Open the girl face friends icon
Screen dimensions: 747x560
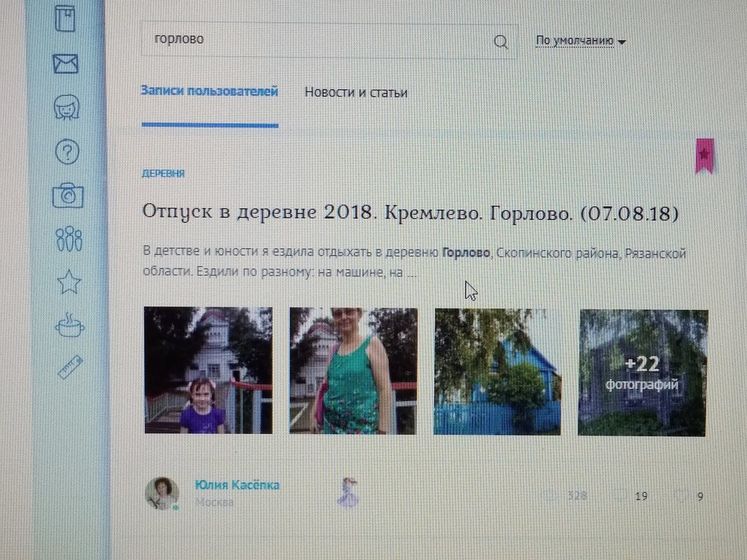[67, 107]
